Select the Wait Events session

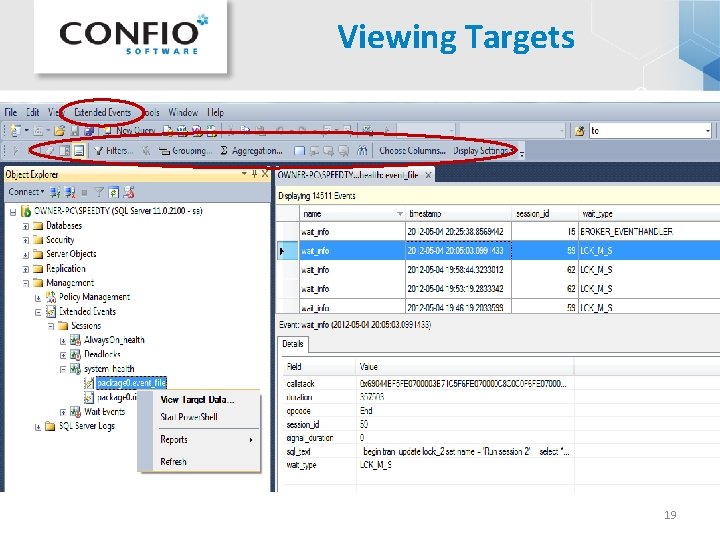(104, 411)
